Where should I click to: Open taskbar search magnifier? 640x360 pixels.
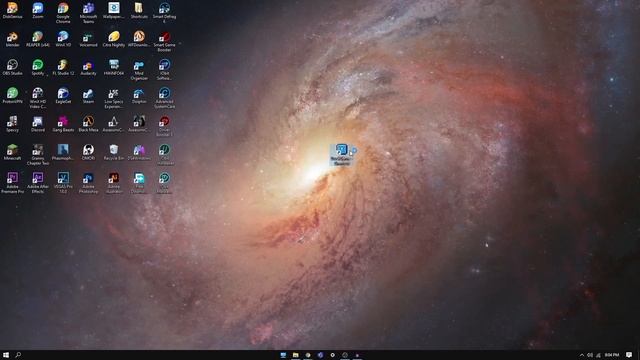tap(18, 355)
